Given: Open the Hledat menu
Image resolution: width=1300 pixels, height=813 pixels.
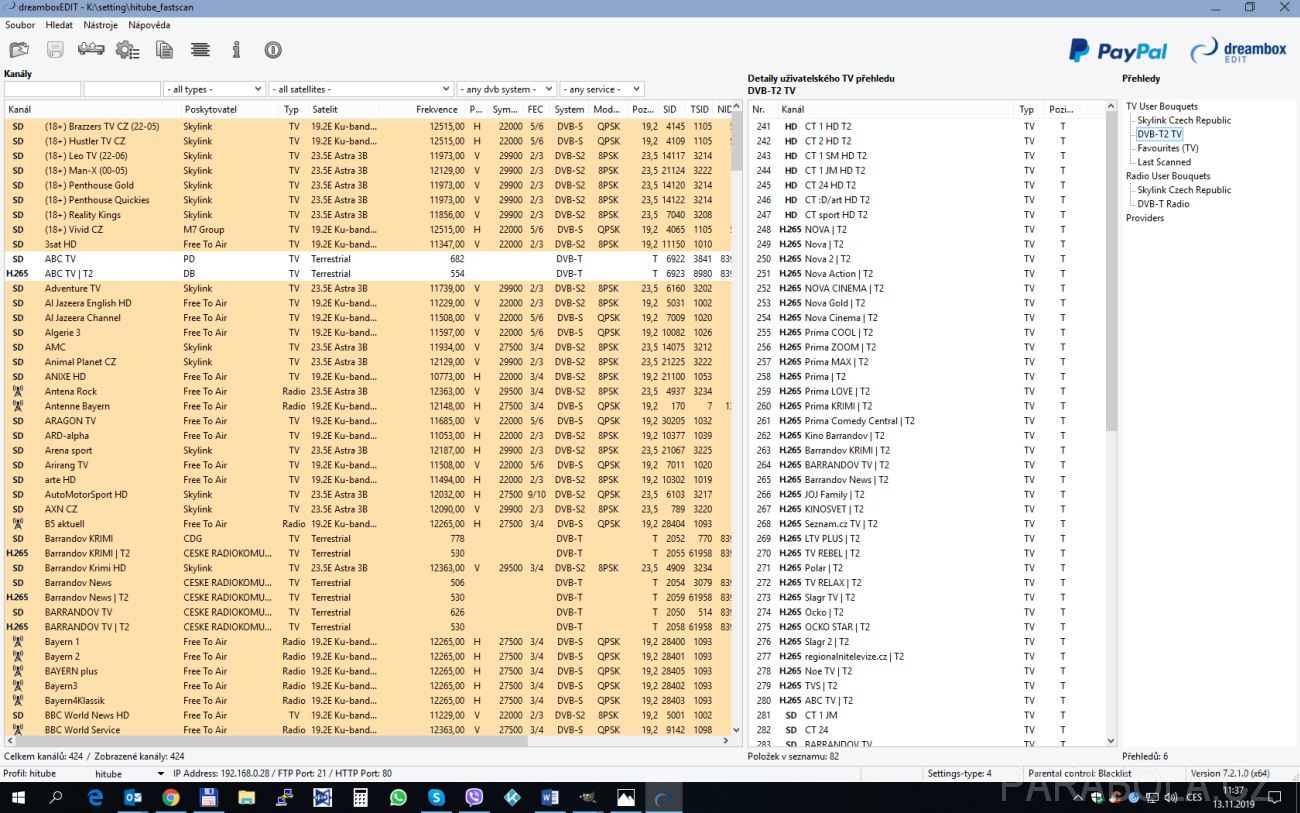Looking at the screenshot, I should coord(59,25).
